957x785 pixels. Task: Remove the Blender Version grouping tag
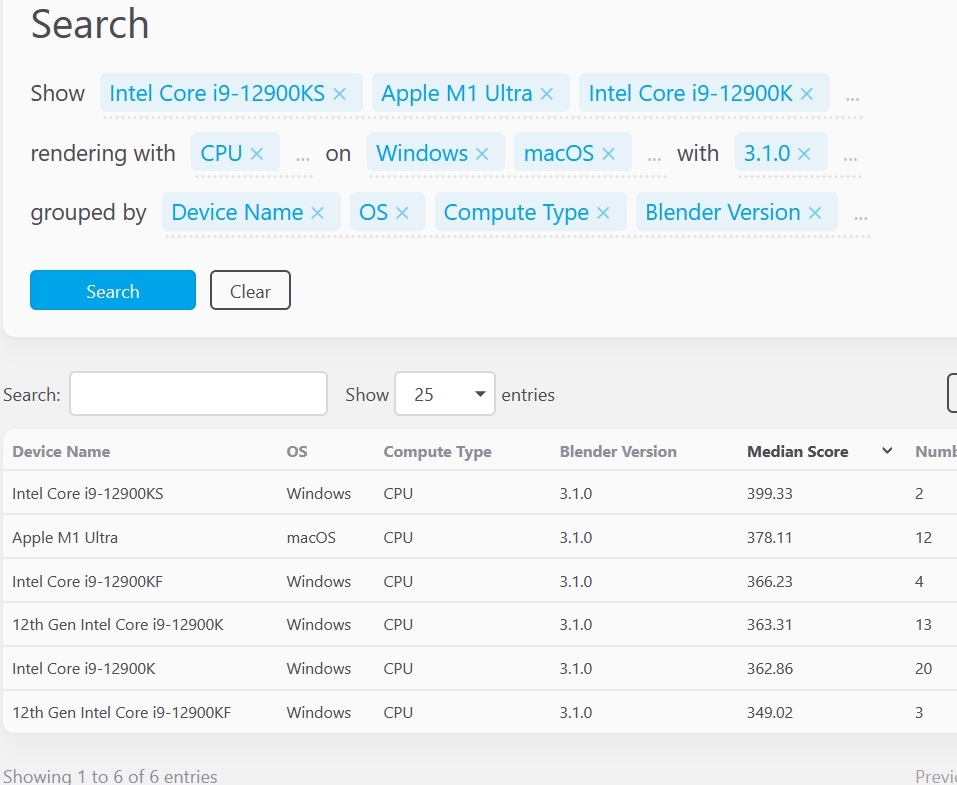pyautogui.click(x=815, y=213)
